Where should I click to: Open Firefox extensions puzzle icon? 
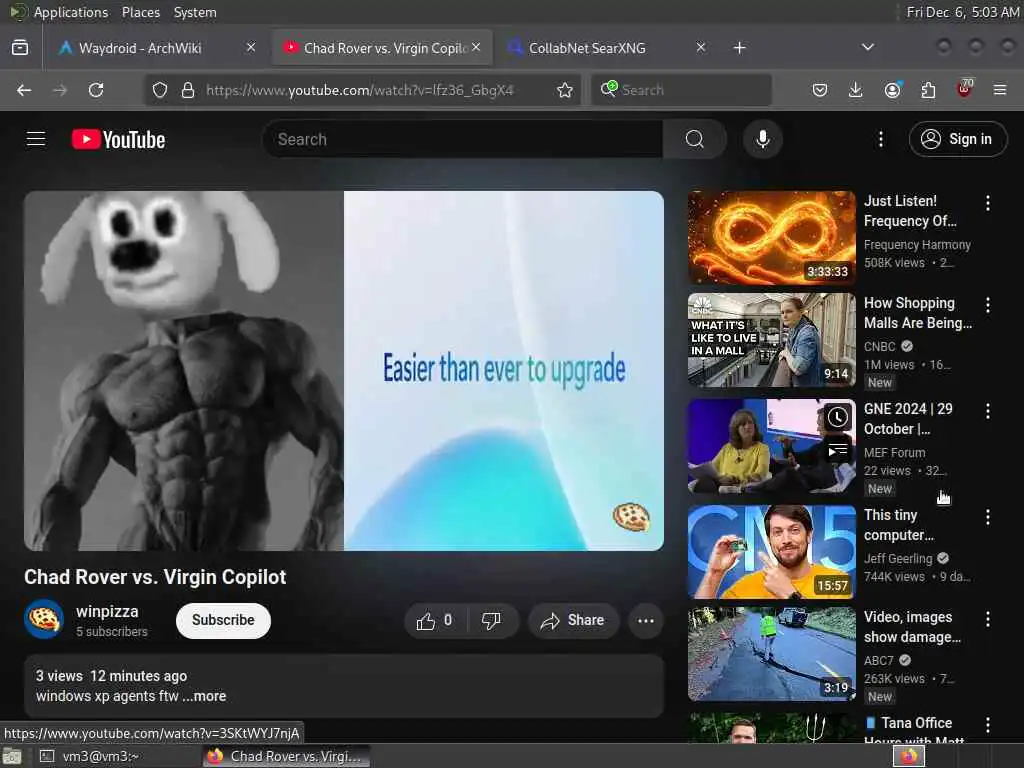pos(928,90)
